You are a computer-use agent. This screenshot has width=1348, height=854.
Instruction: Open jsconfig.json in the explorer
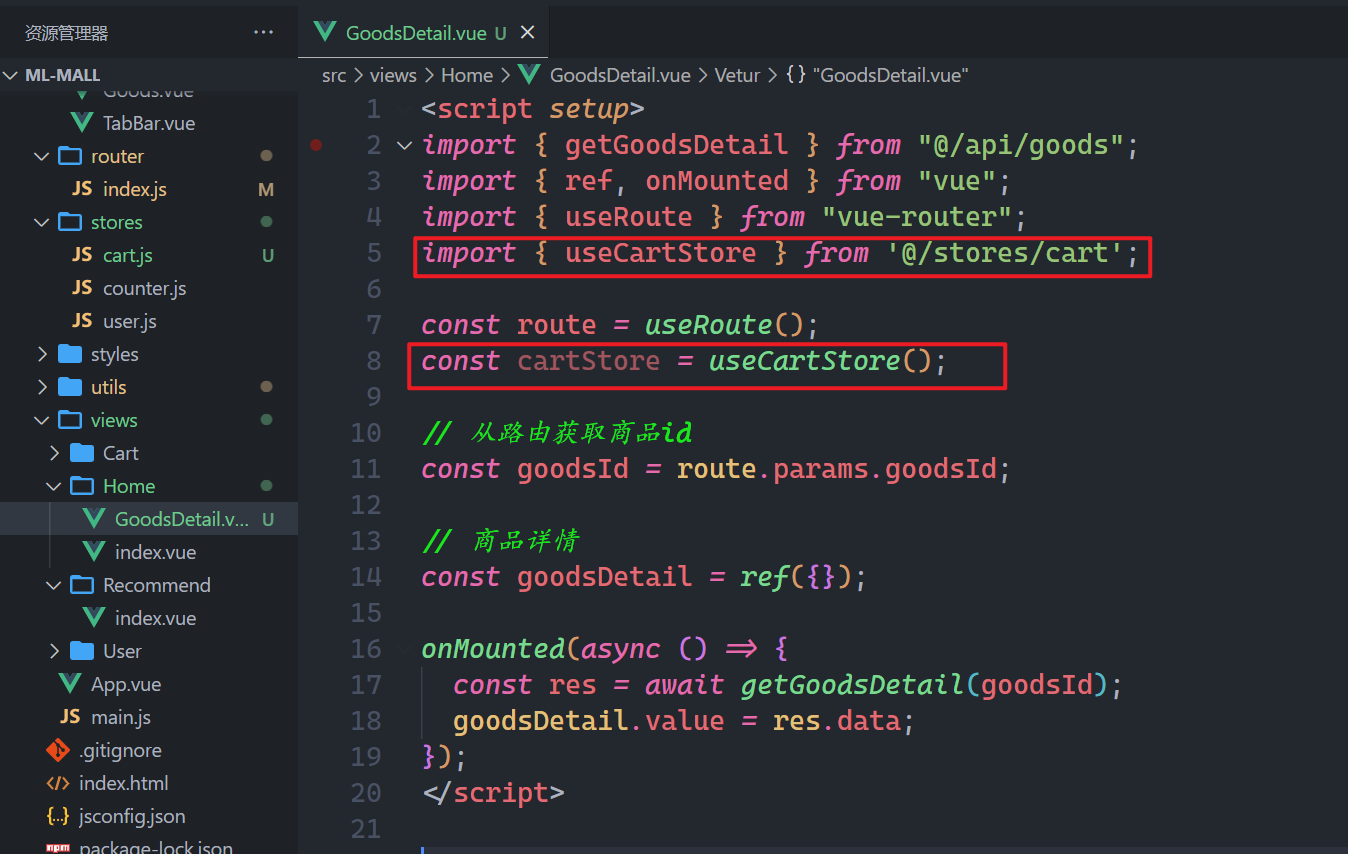pos(132,816)
